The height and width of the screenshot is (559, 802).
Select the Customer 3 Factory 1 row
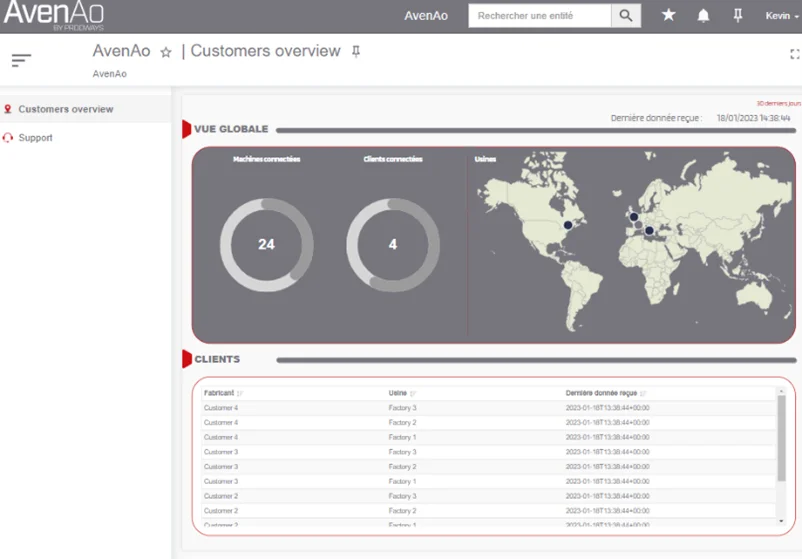click(x=488, y=481)
